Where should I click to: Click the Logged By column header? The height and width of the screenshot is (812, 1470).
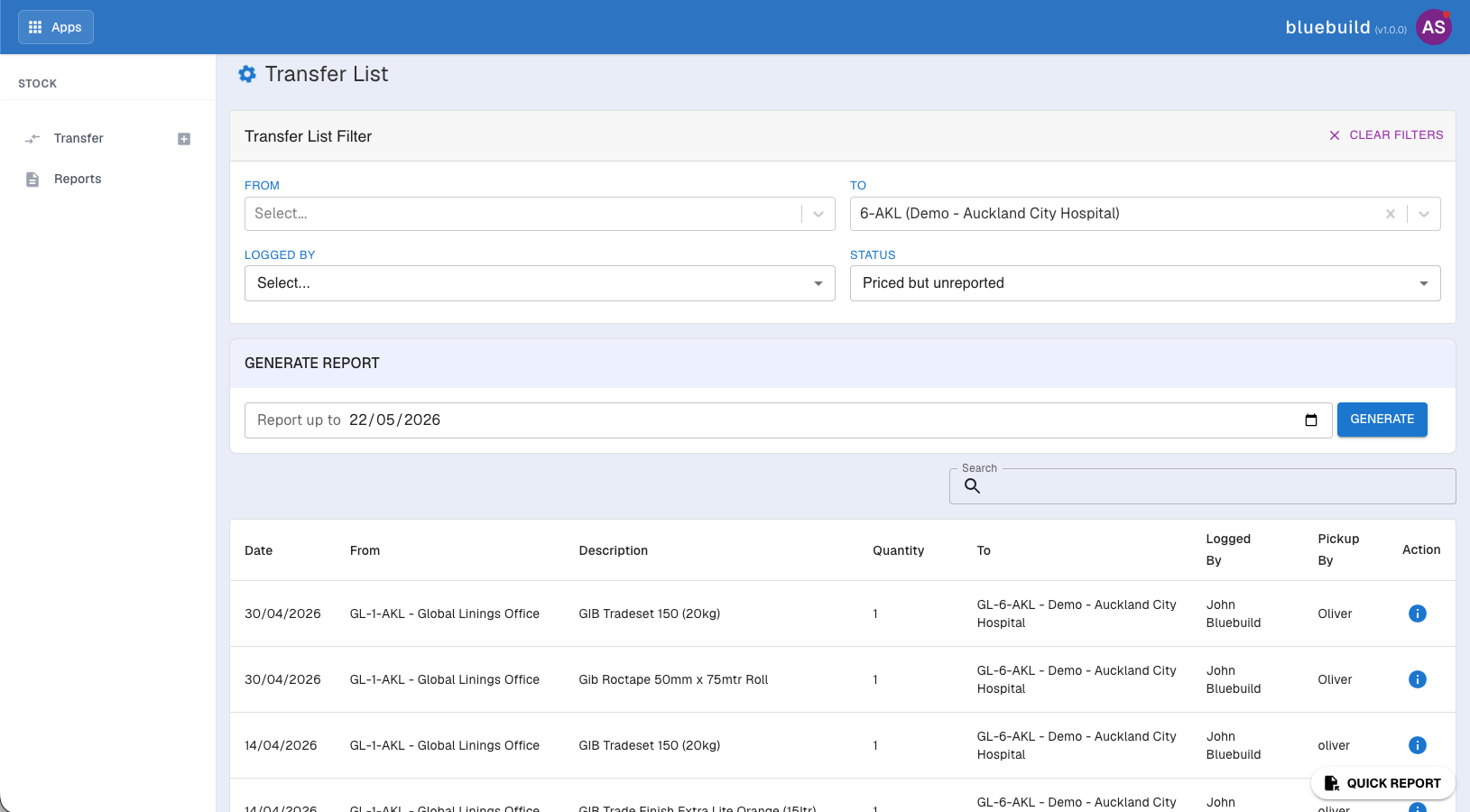click(x=1228, y=549)
